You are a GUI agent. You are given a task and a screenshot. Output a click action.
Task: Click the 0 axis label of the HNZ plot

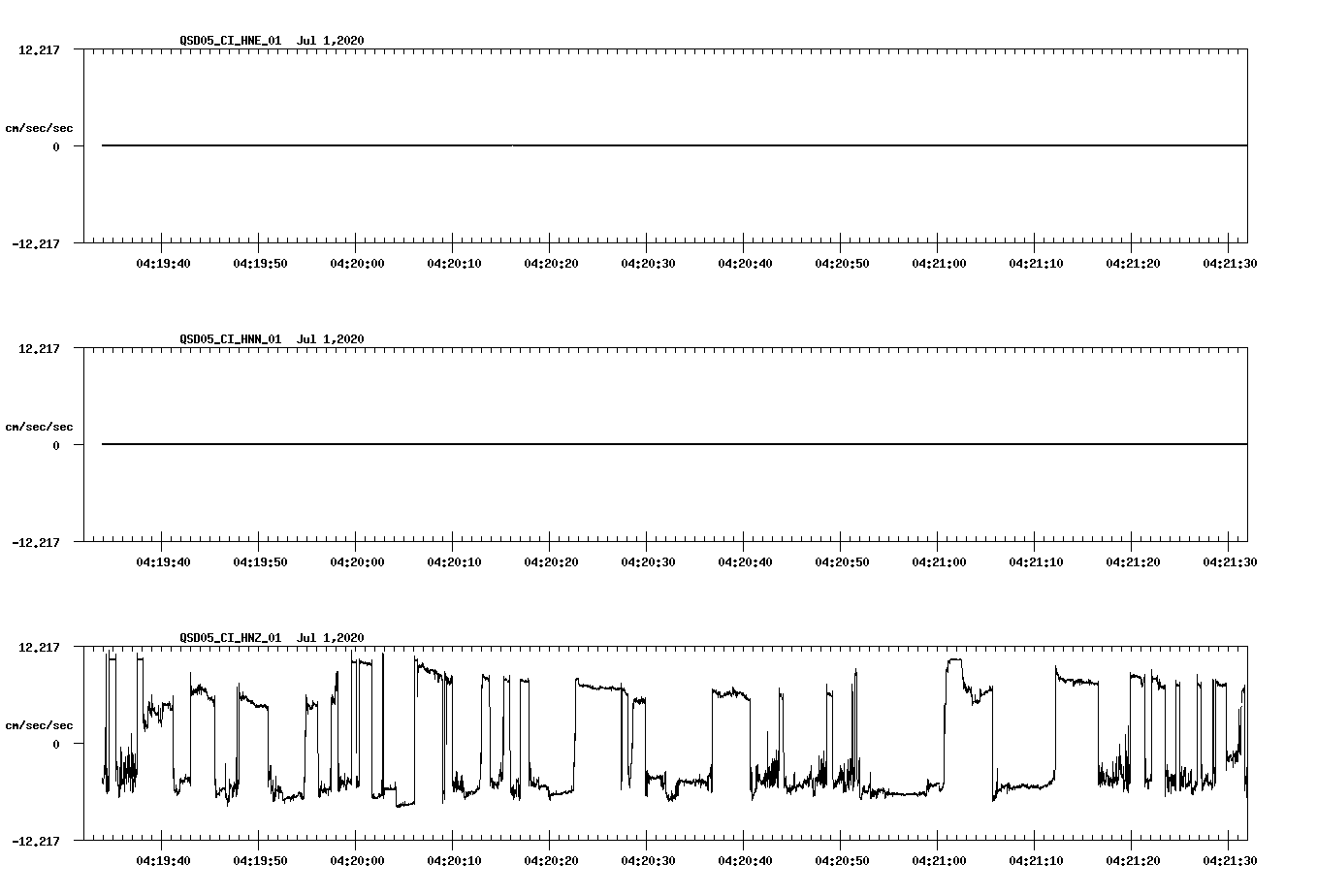pyautogui.click(x=56, y=744)
